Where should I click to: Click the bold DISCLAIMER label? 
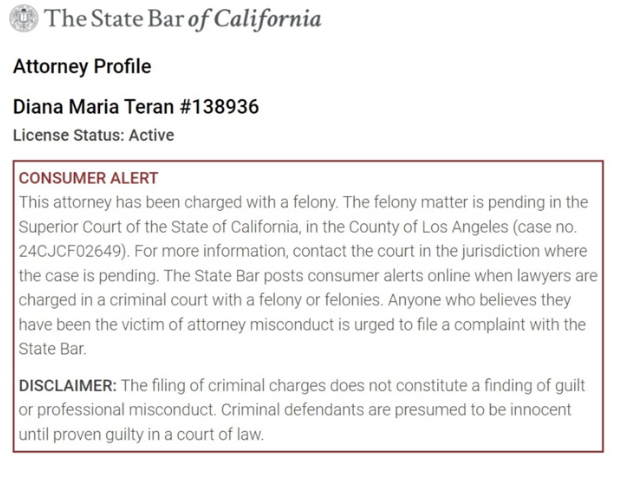[67, 386]
